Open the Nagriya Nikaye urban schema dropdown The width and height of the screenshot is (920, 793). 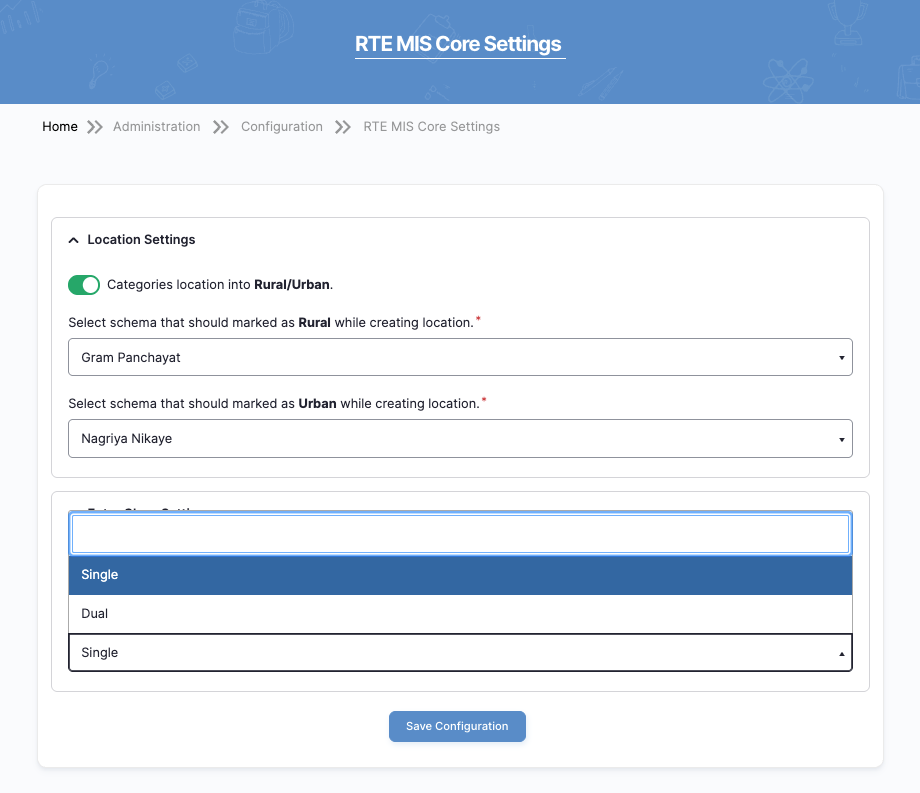[460, 439]
